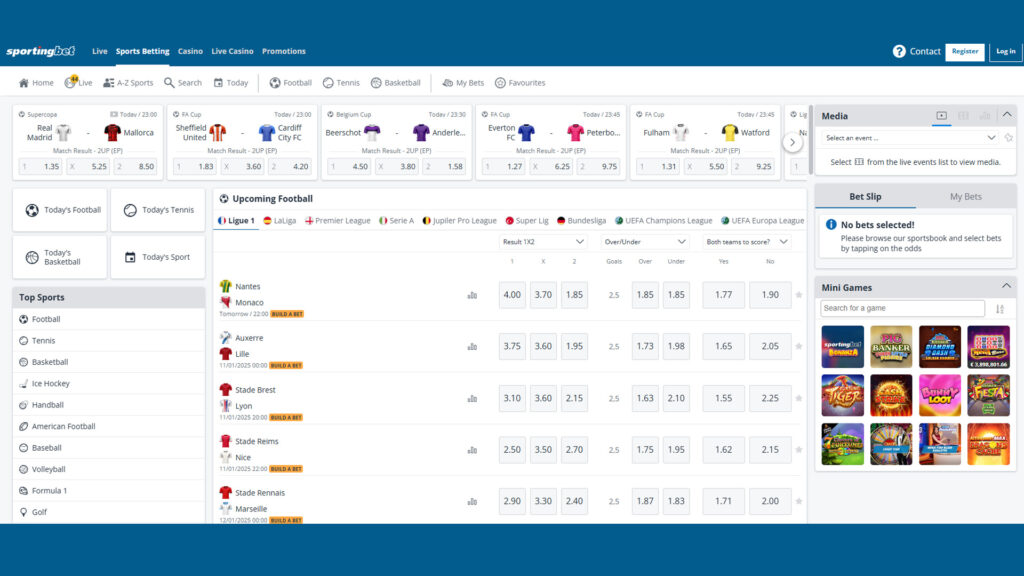Go to Home in sports toolbar
This screenshot has height=576, width=1024.
click(36, 83)
